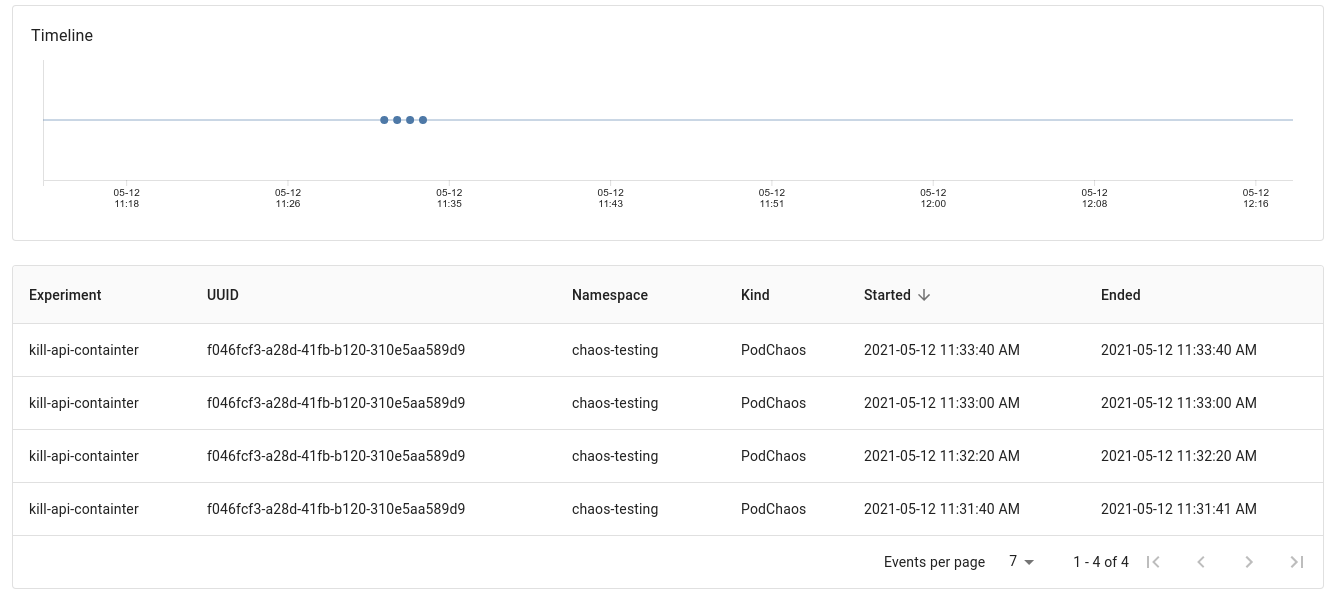Go to the previous page
This screenshot has width=1336, height=598.
click(1201, 562)
